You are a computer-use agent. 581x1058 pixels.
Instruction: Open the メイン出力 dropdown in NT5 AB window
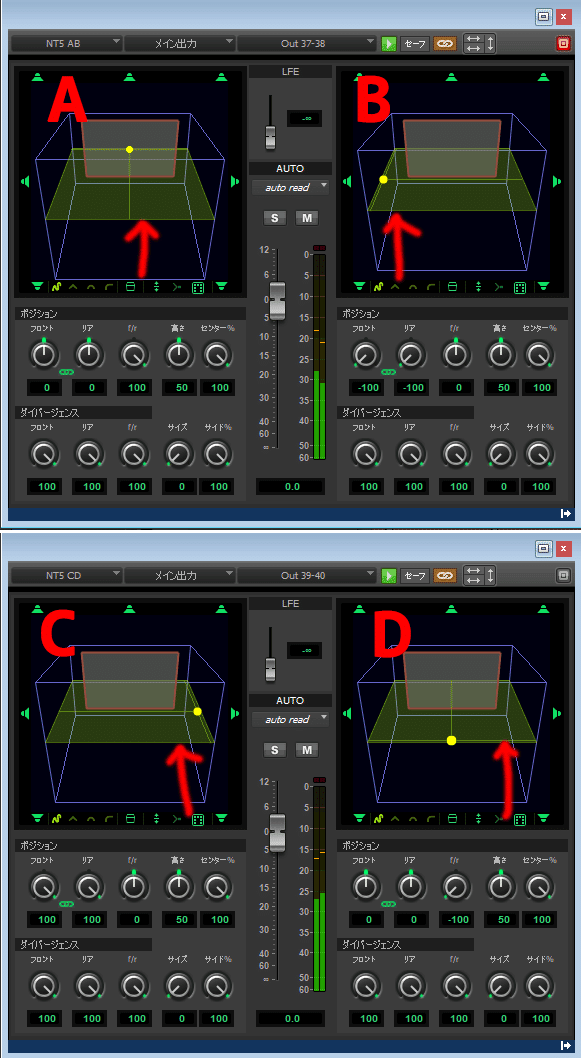coord(180,44)
